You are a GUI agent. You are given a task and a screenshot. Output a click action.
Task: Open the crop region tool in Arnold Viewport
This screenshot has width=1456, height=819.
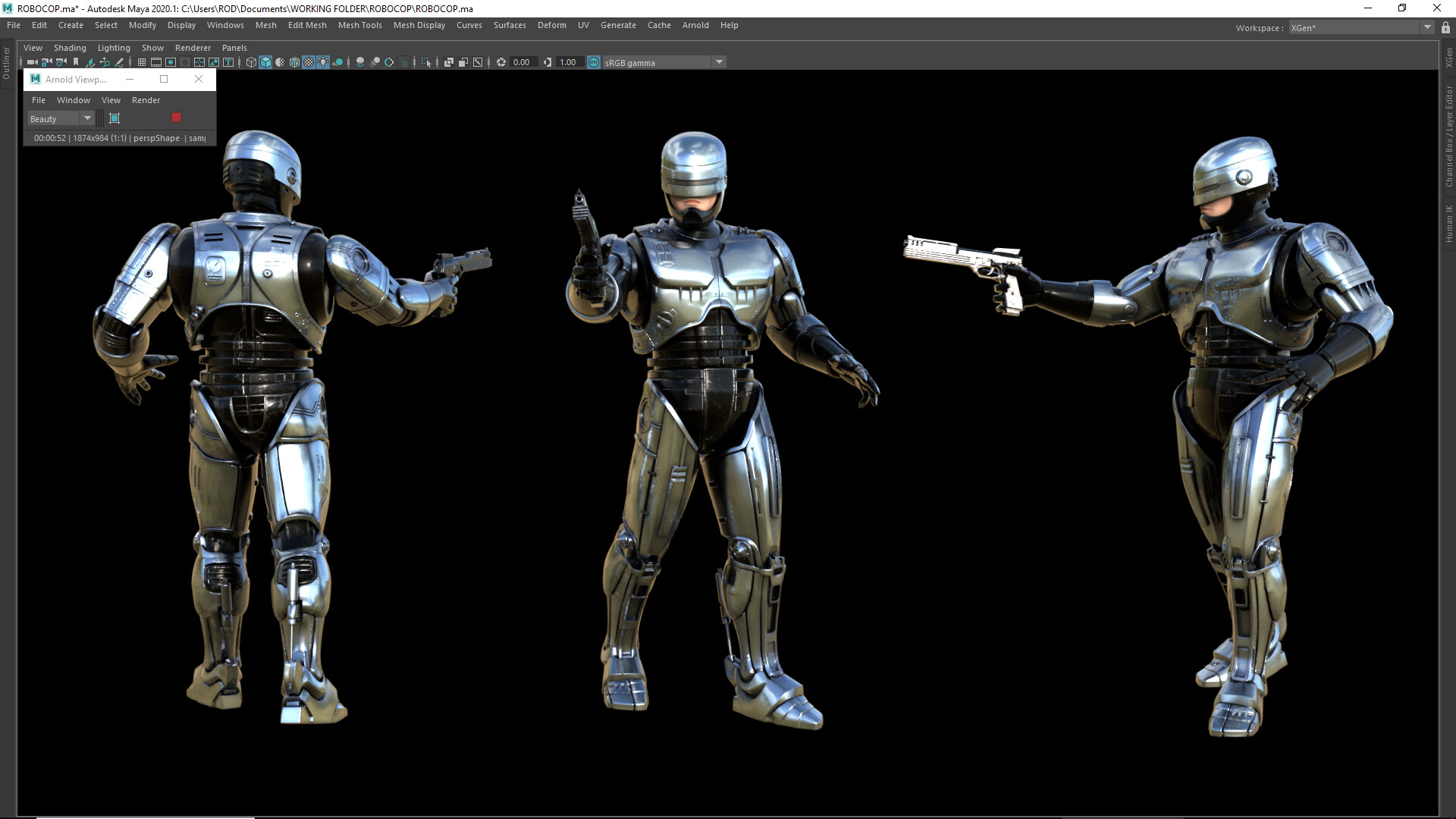pyautogui.click(x=114, y=118)
